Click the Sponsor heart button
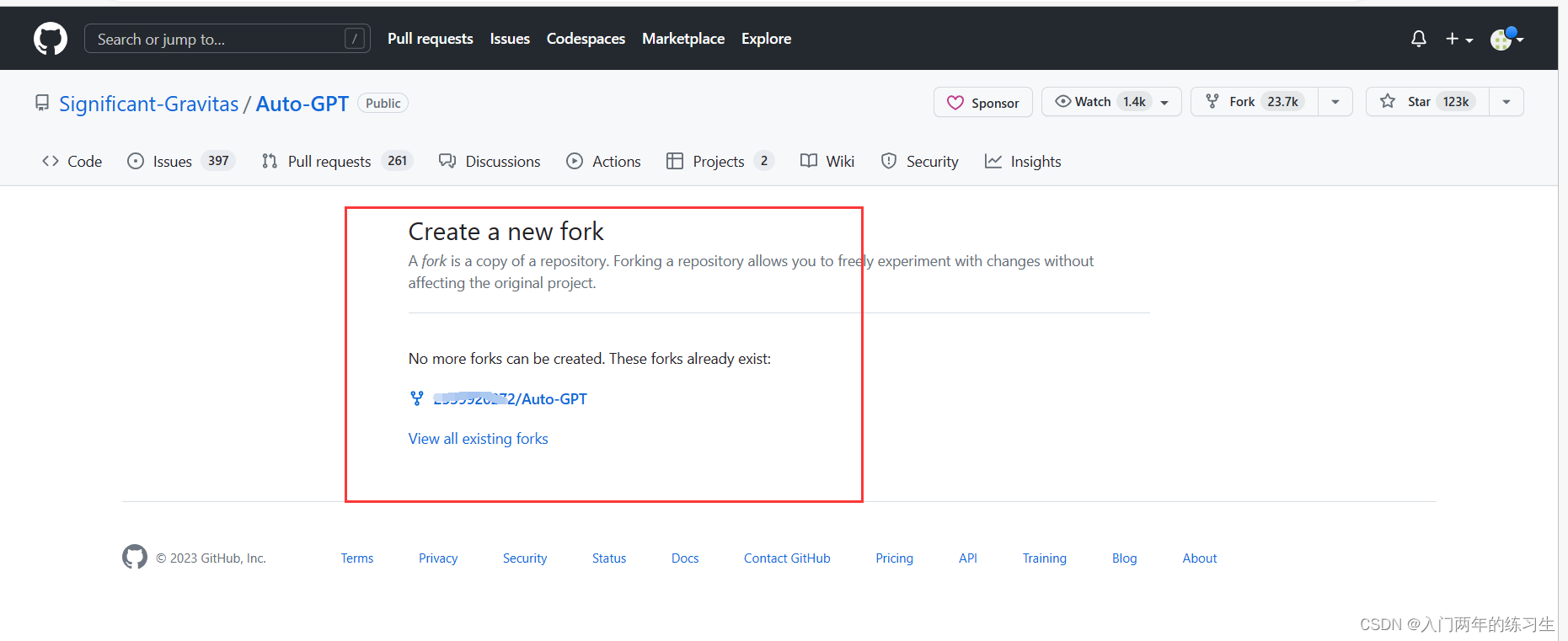 coord(983,103)
